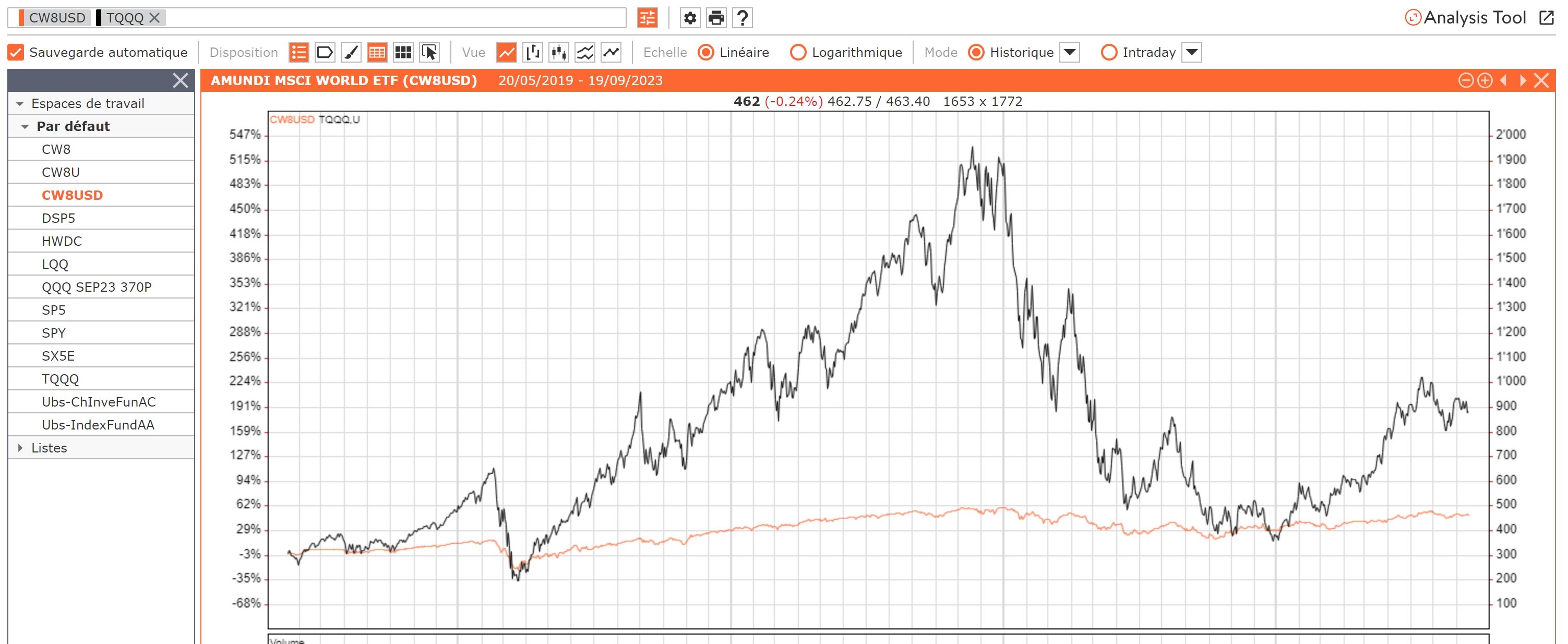Open help using the question mark icon
This screenshot has width=1568, height=644.
click(x=742, y=18)
